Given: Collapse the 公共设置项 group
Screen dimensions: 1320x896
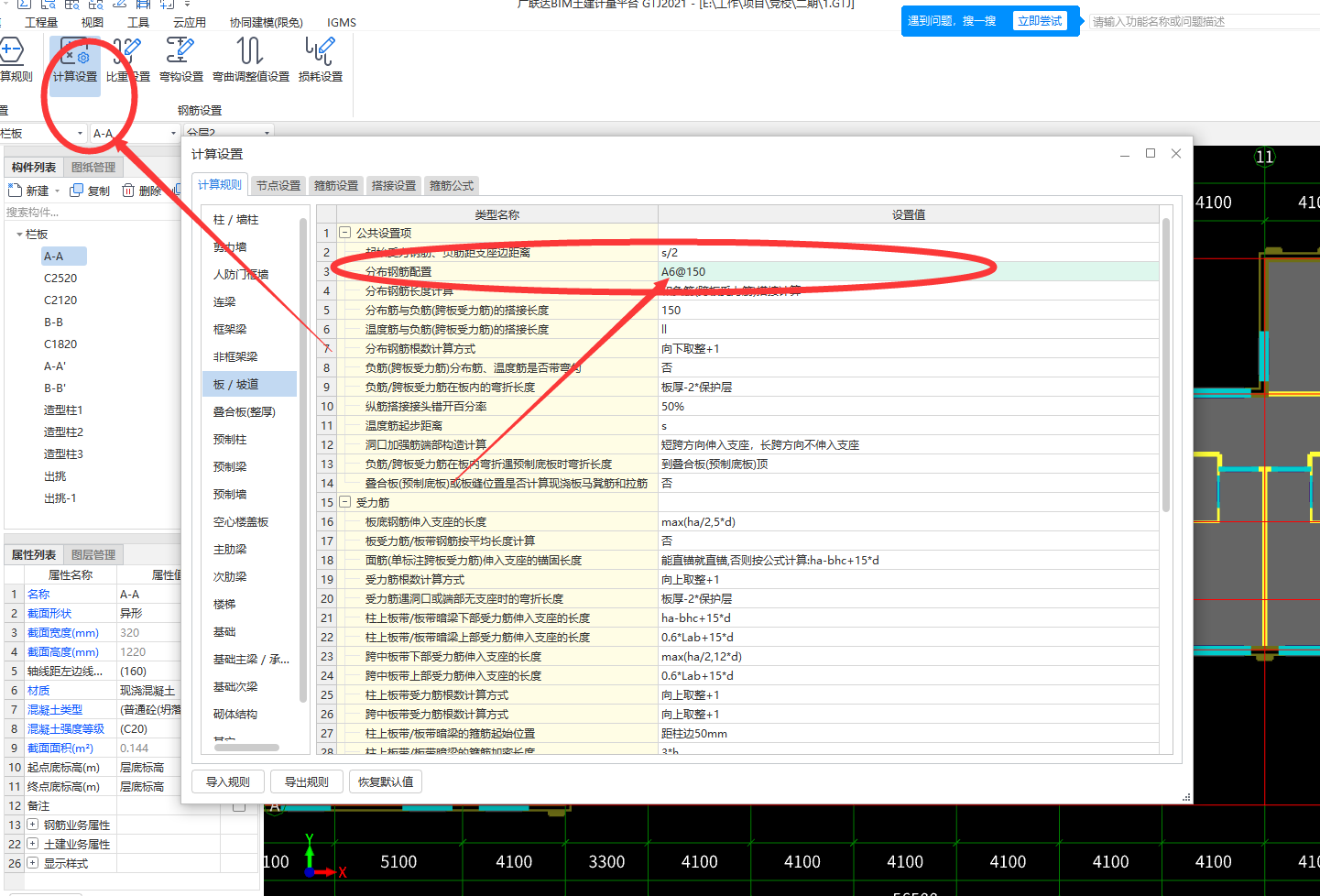Looking at the screenshot, I should click(x=345, y=233).
